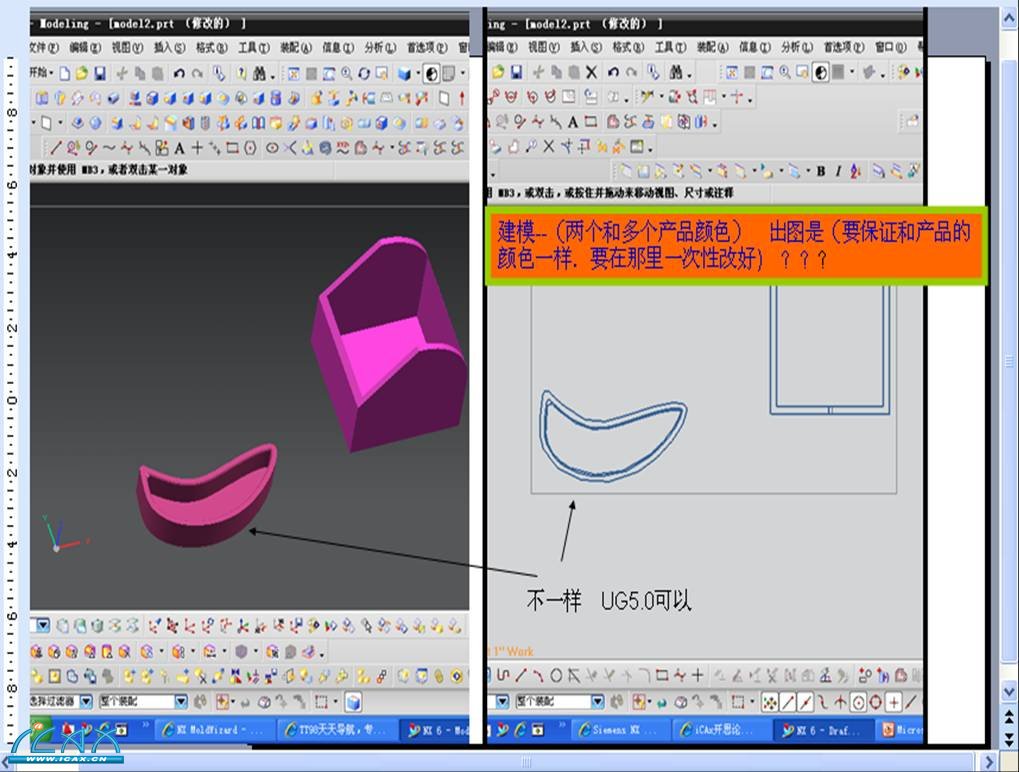Click Undo arrow in Drafting window
The width and height of the screenshot is (1019, 772).
[613, 71]
